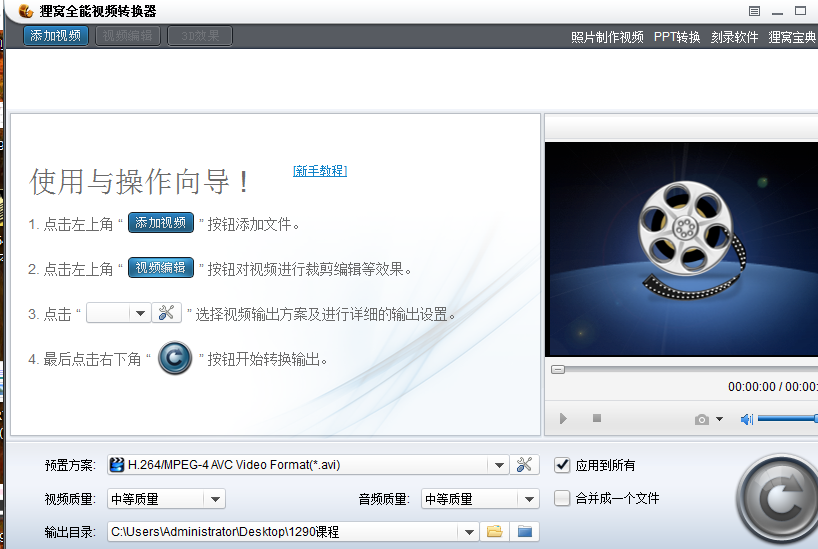Open the 预置方案 format dropdown

pyautogui.click(x=499, y=465)
